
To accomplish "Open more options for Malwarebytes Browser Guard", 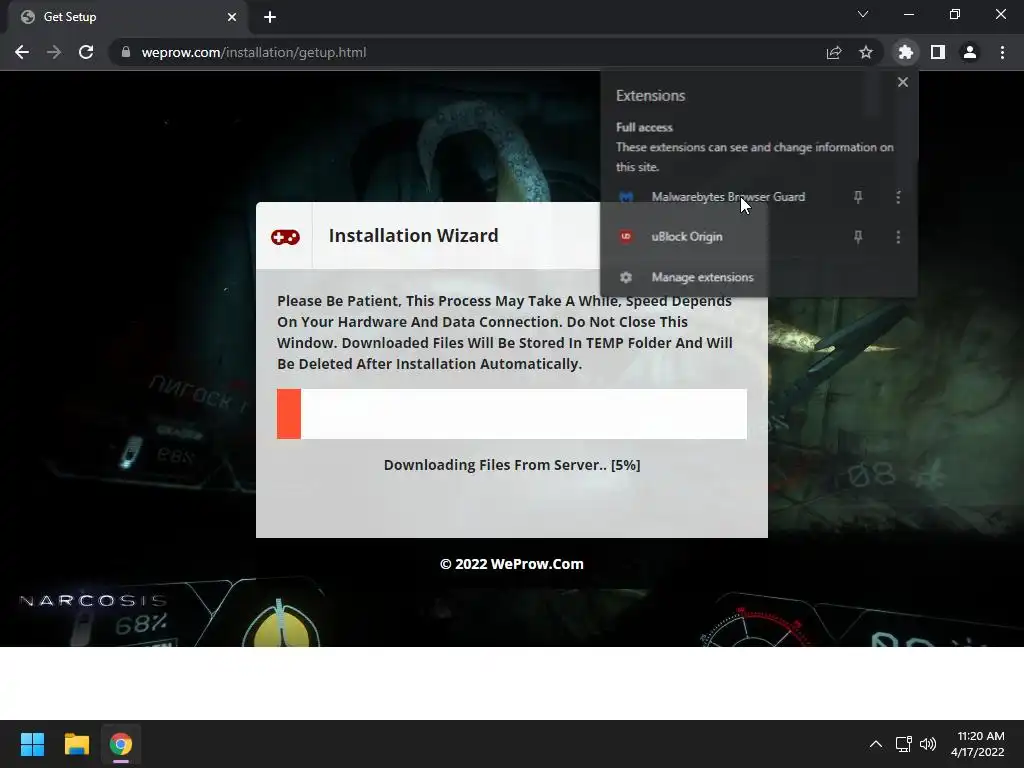I will 899,197.
